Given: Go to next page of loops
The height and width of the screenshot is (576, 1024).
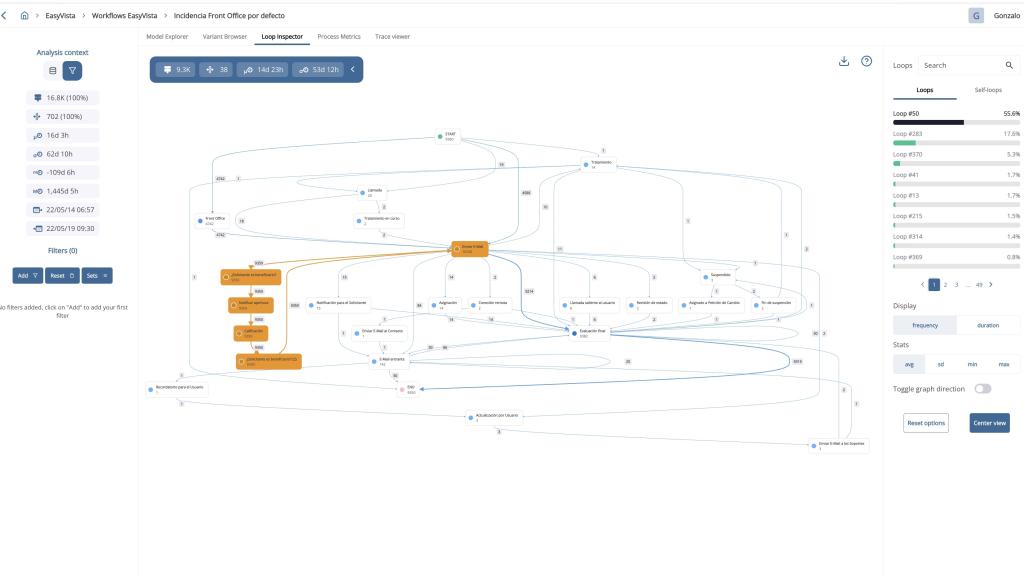Looking at the screenshot, I should tap(990, 285).
